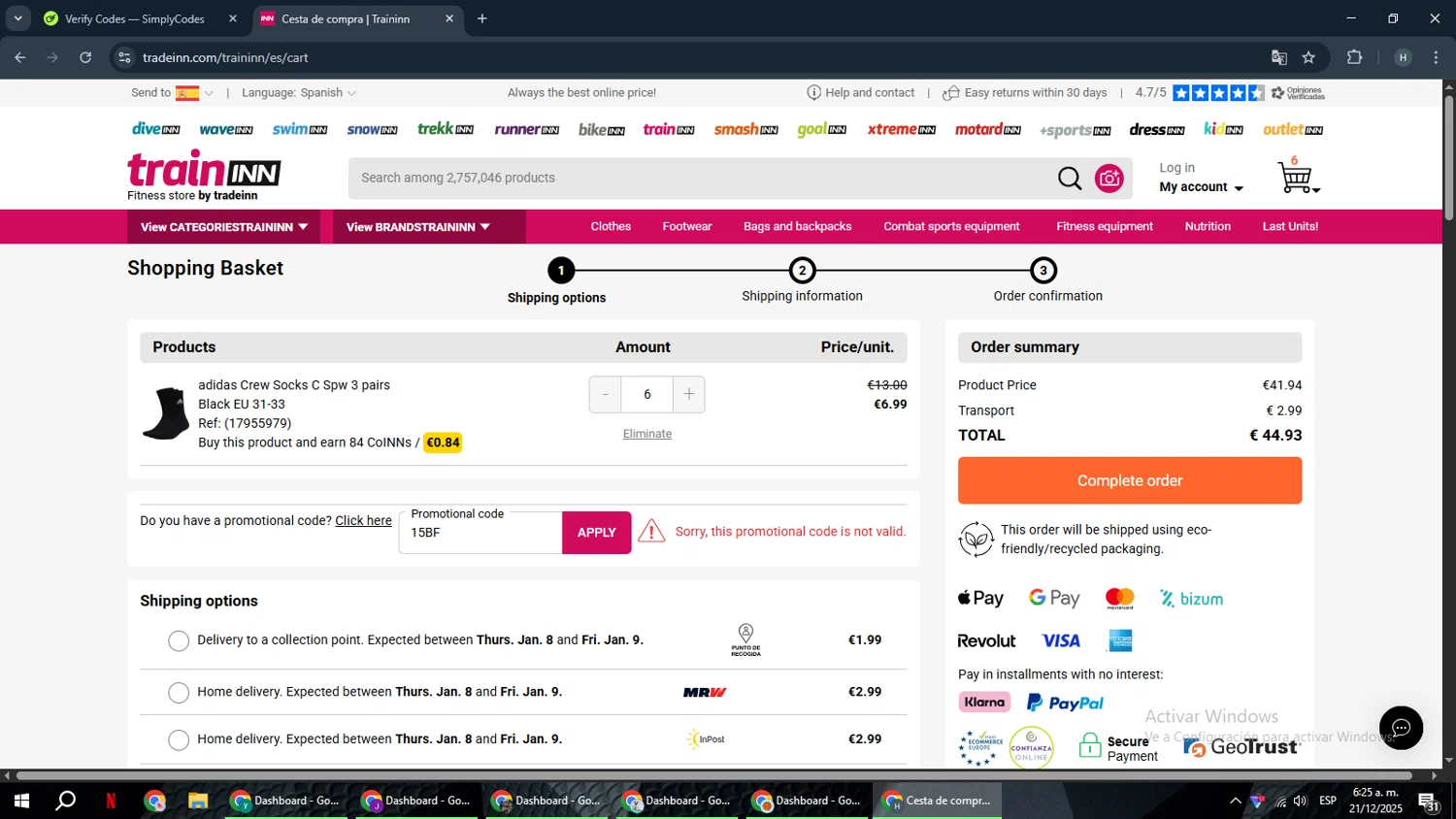
Task: Expand View CATEGORIESTRAININN menu
Action: point(224,227)
